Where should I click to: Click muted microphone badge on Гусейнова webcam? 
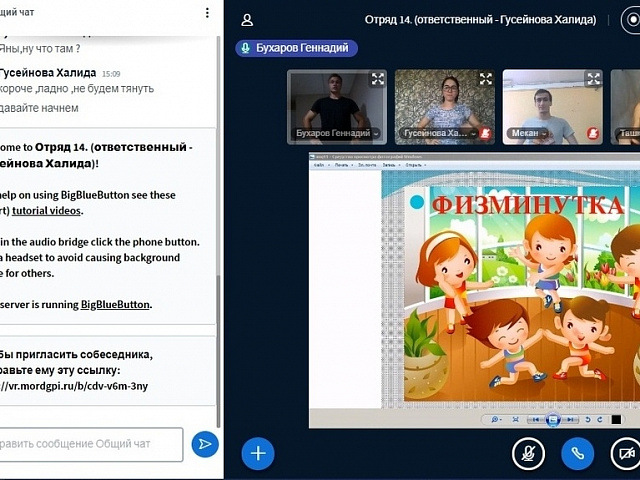[x=485, y=133]
